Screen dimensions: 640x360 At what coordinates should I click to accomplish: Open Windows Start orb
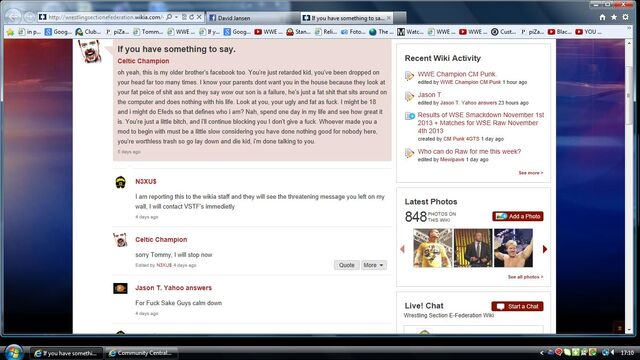(x=13, y=352)
